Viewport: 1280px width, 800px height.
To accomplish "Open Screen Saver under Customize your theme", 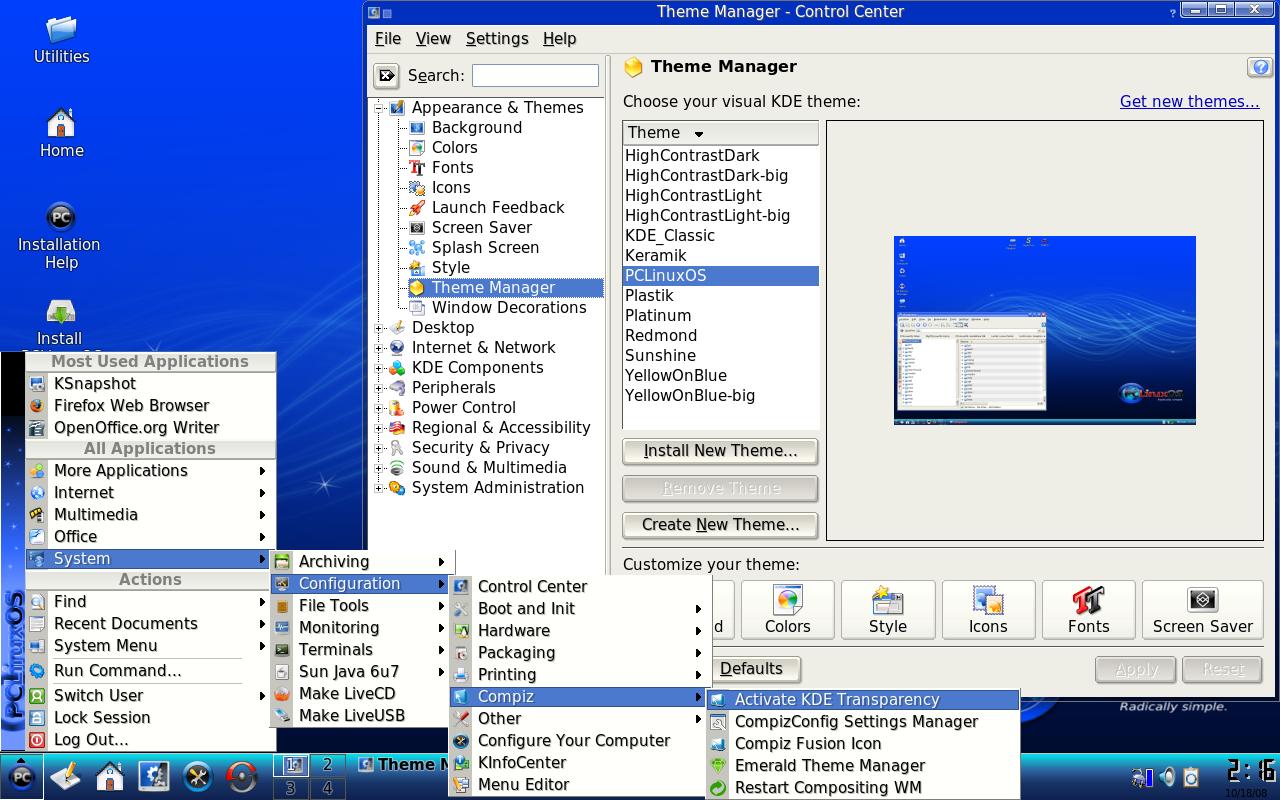I will pos(1202,609).
